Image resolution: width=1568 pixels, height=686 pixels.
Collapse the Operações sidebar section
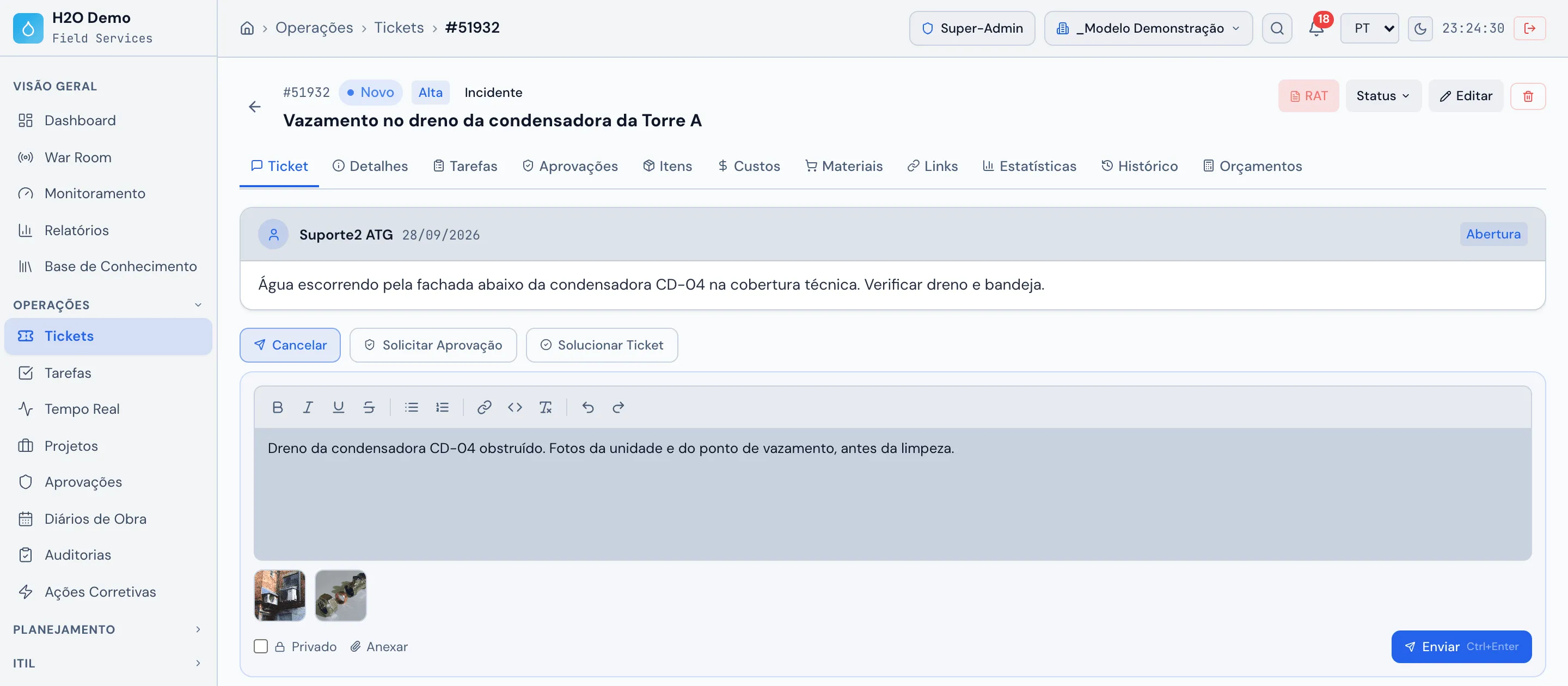[x=108, y=305]
